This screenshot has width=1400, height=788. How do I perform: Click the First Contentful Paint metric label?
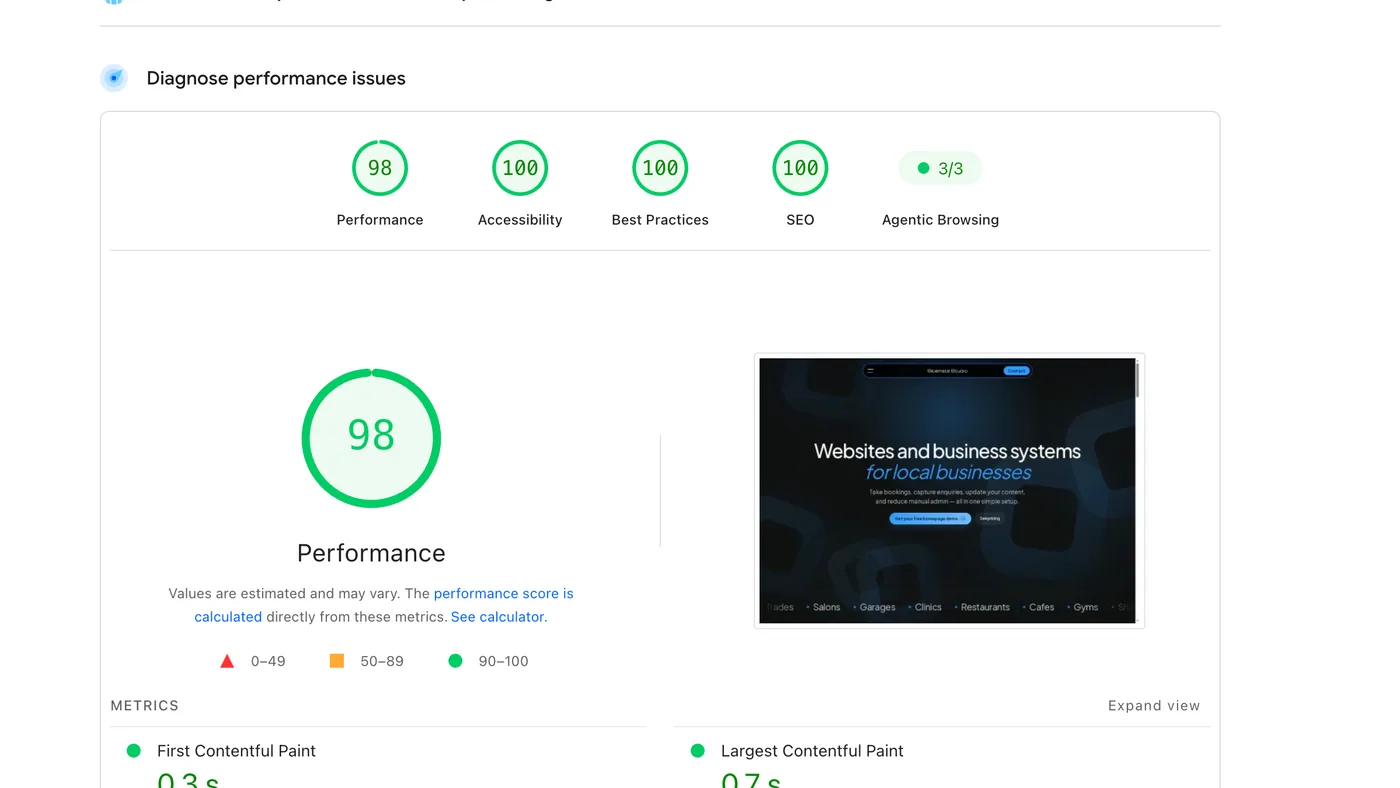click(236, 751)
